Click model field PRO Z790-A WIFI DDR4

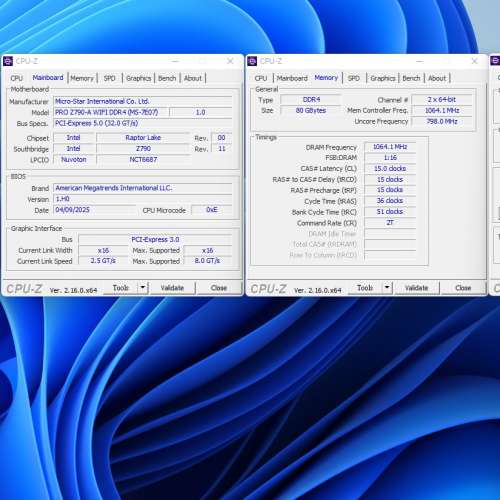click(x=111, y=112)
